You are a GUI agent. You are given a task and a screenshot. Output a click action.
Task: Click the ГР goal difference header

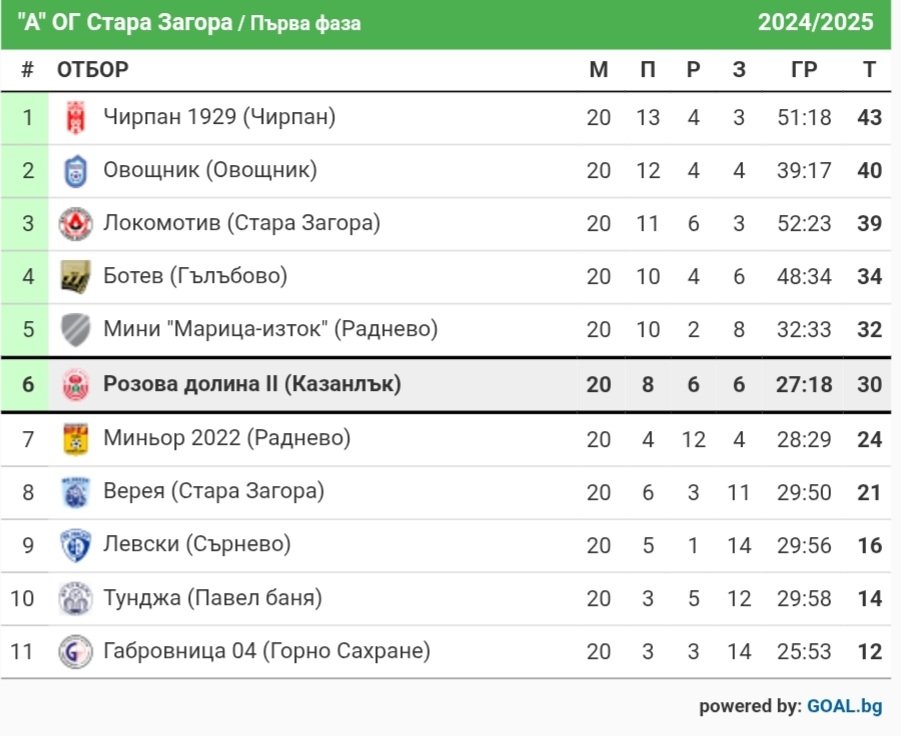coord(804,70)
